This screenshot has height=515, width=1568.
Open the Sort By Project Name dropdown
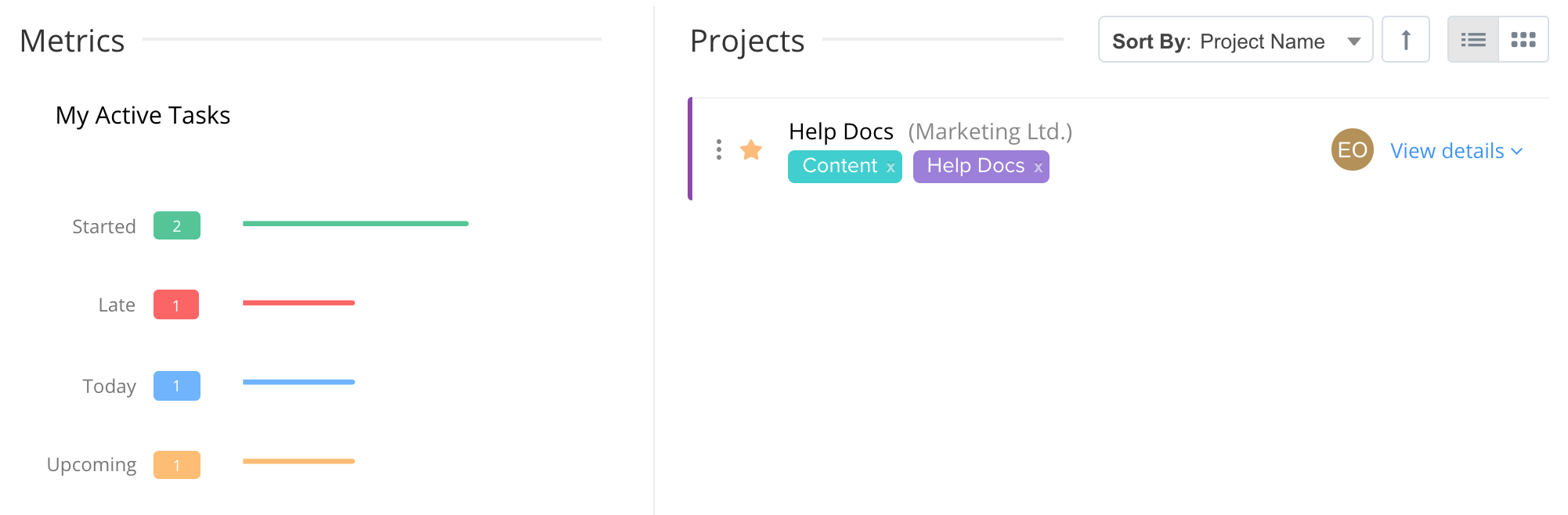tap(1235, 39)
